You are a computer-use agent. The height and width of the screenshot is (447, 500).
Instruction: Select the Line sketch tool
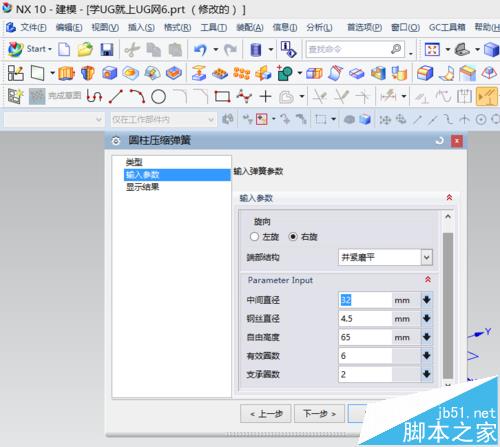[x=116, y=97]
